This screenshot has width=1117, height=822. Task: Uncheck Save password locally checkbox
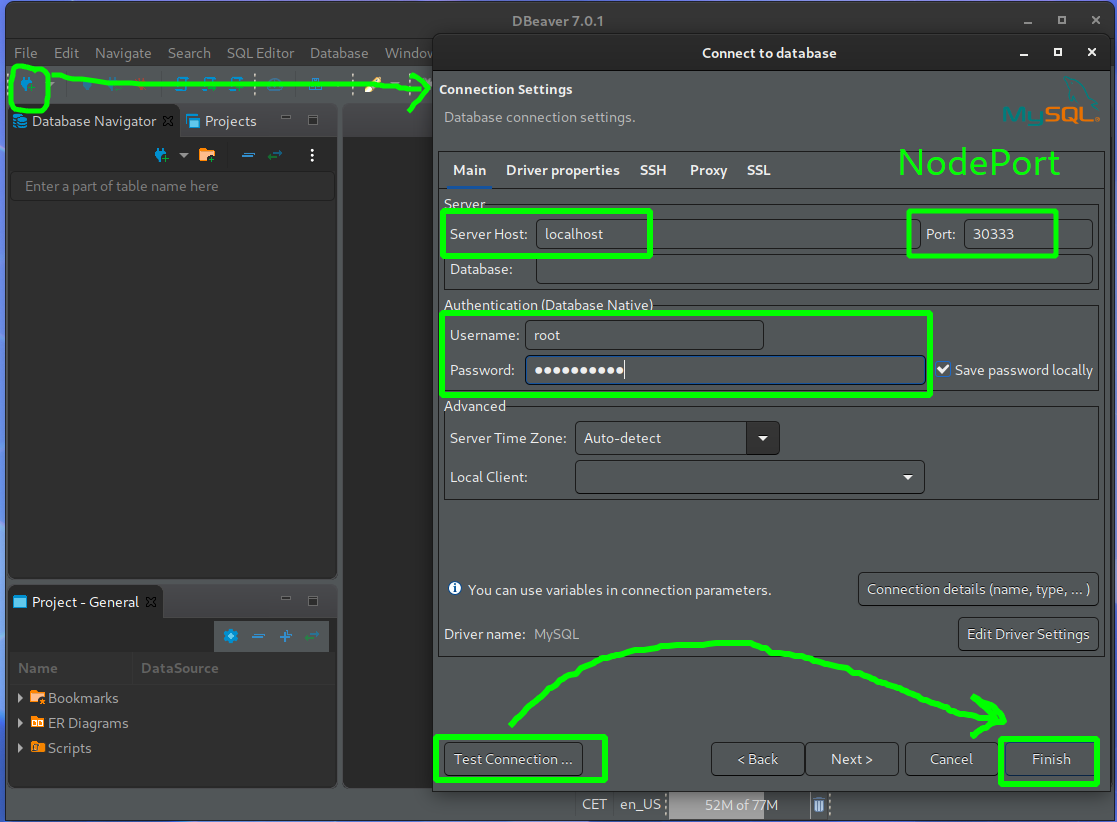coord(943,370)
